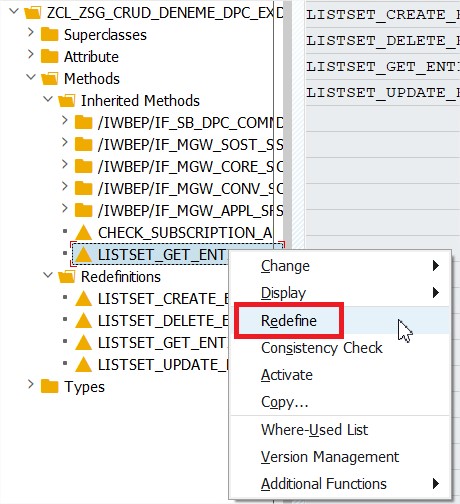Collapse the Inherited Methods node
The width and height of the screenshot is (460, 504).
coord(48,99)
